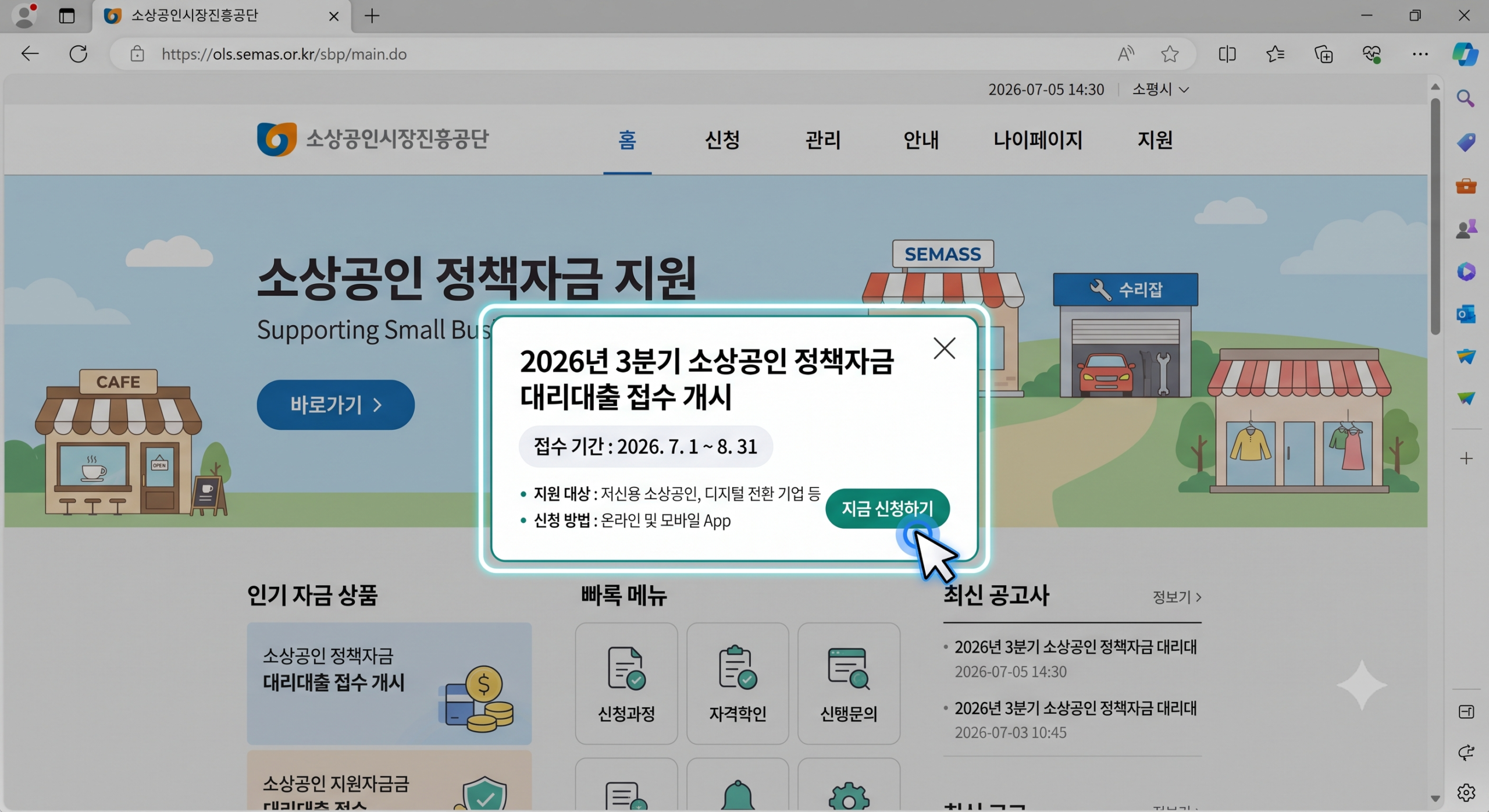Screen dimensions: 1489x812
Task: Open the 신청과정 quick menu tile
Action: click(626, 683)
